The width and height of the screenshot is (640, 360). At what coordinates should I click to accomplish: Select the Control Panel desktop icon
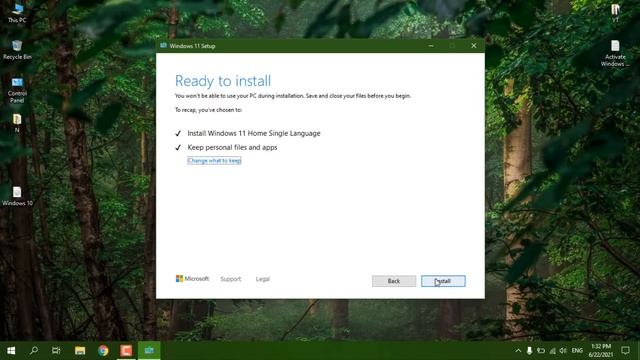tap(17, 90)
